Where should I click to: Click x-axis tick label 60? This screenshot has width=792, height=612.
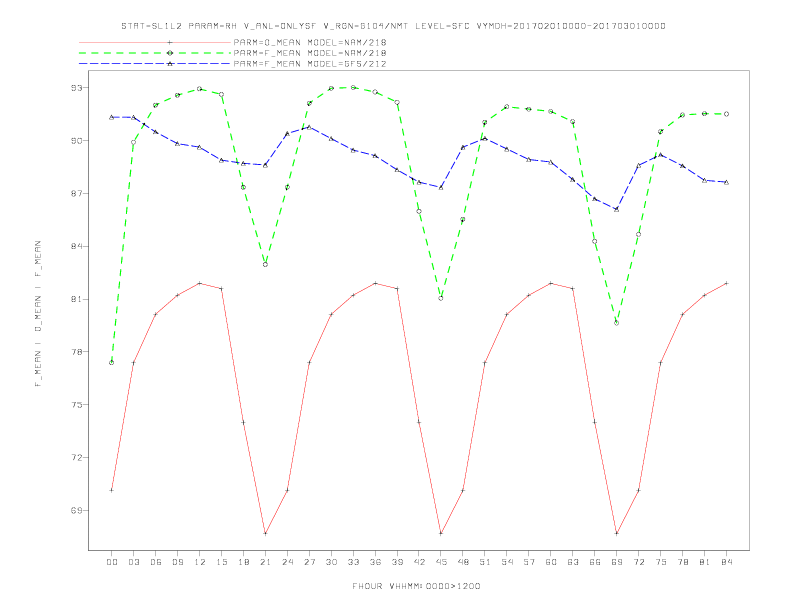click(x=551, y=562)
